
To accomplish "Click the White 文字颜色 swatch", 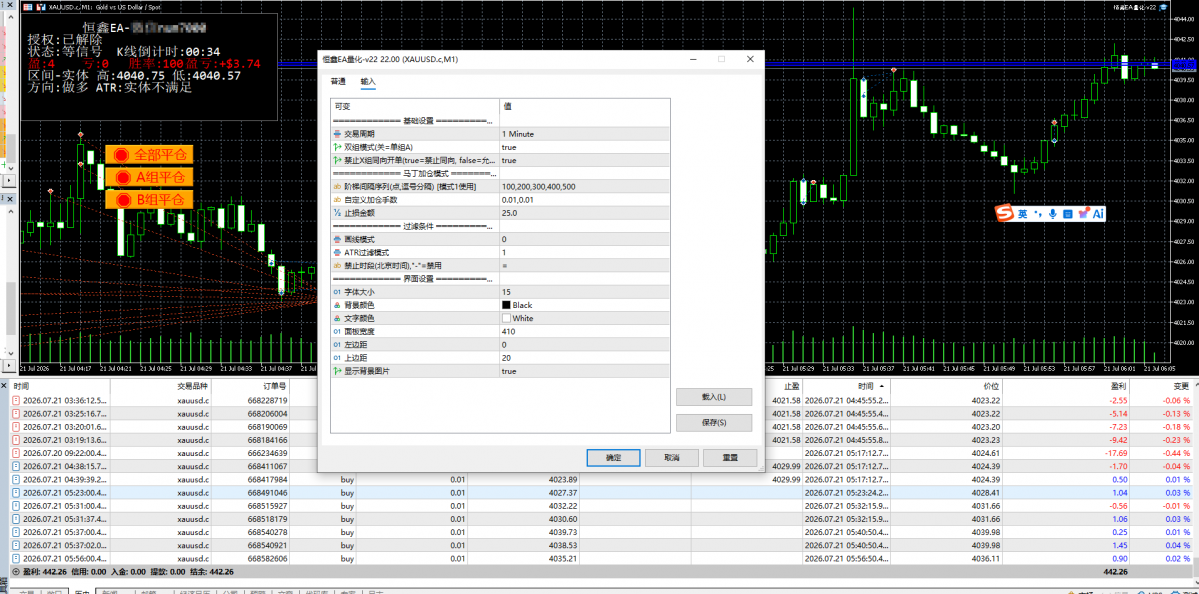I will [506, 318].
